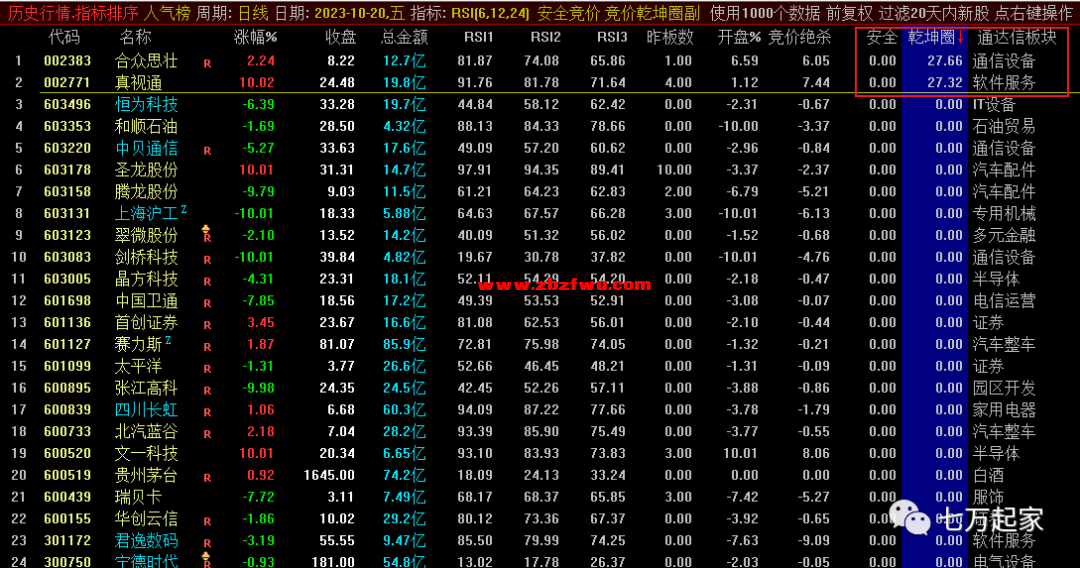Image resolution: width=1080 pixels, height=568 pixels.
Task: Click the R marker on 贵州茅台 row
Action: (x=207, y=478)
